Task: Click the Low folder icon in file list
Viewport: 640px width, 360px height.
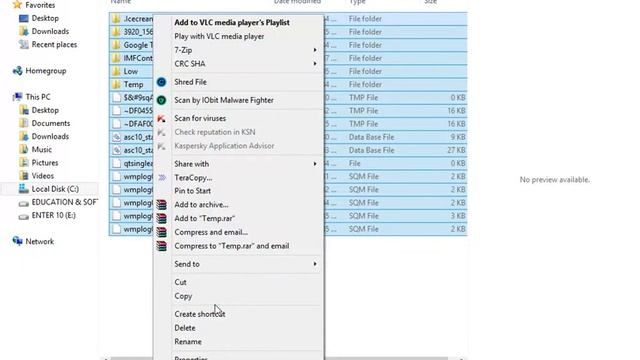Action: [116, 71]
